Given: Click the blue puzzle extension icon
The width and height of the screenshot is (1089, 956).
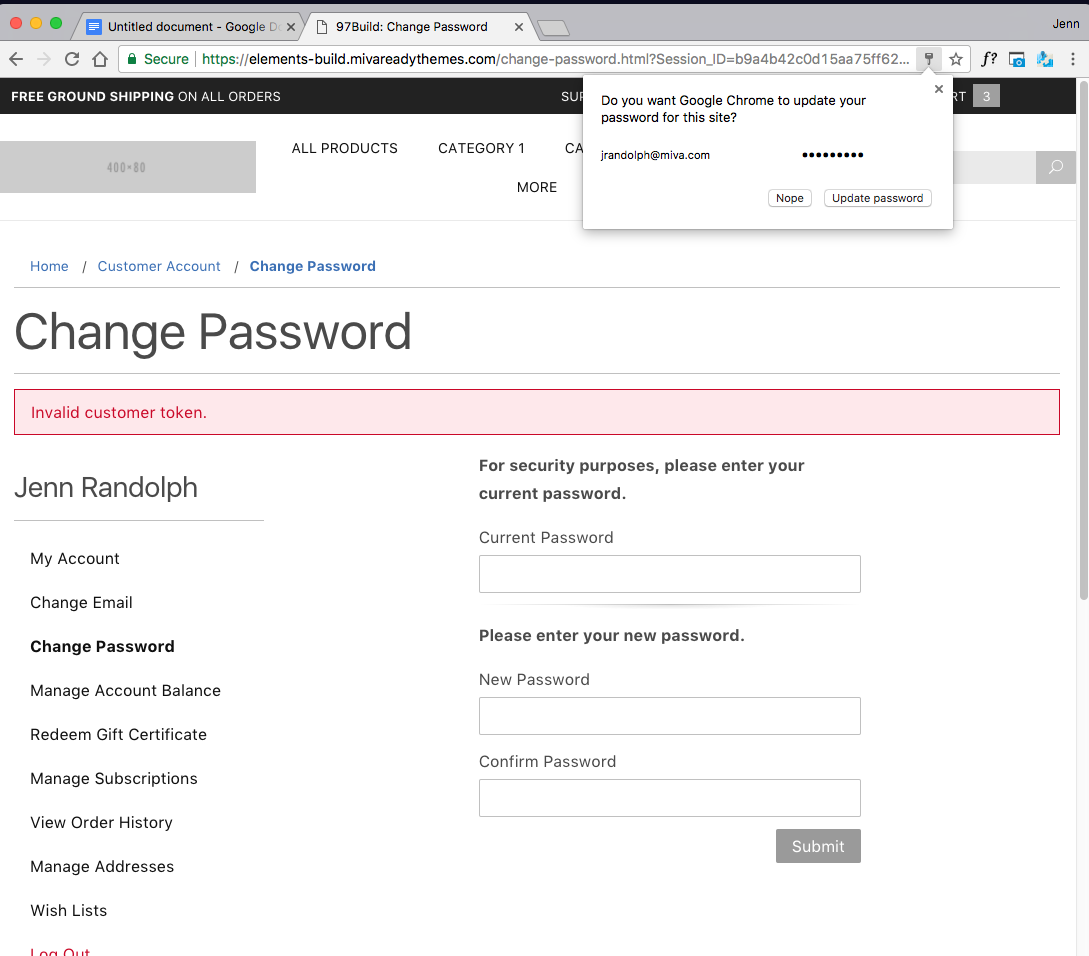Looking at the screenshot, I should pyautogui.click(x=1045, y=59).
